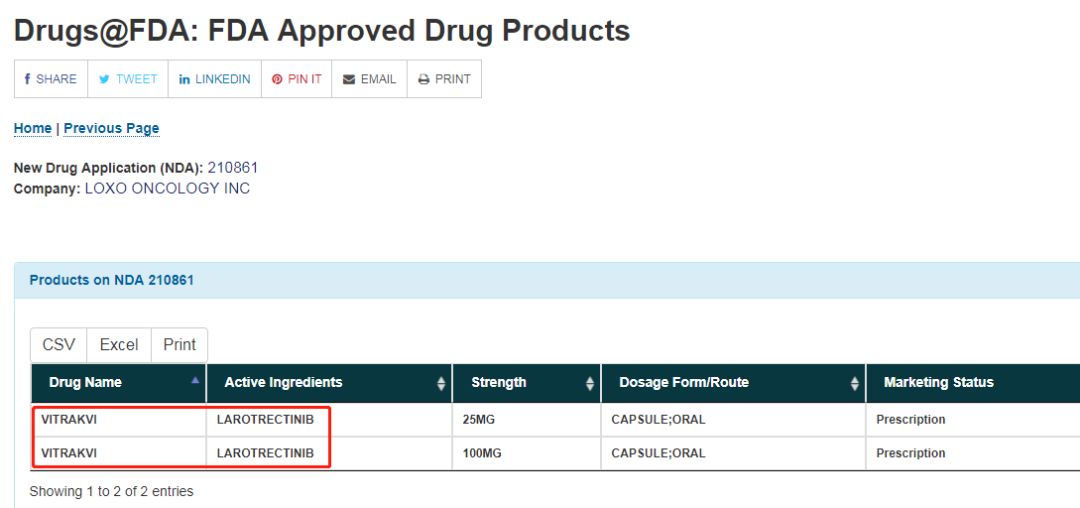Screen dimensions: 1080x508
Task: Export table as CSV
Action: point(59,345)
